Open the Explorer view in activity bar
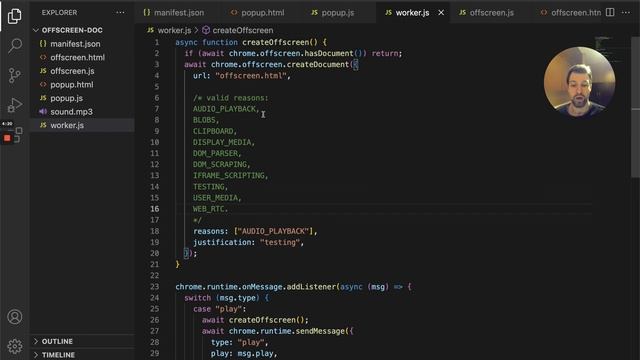 tap(15, 16)
